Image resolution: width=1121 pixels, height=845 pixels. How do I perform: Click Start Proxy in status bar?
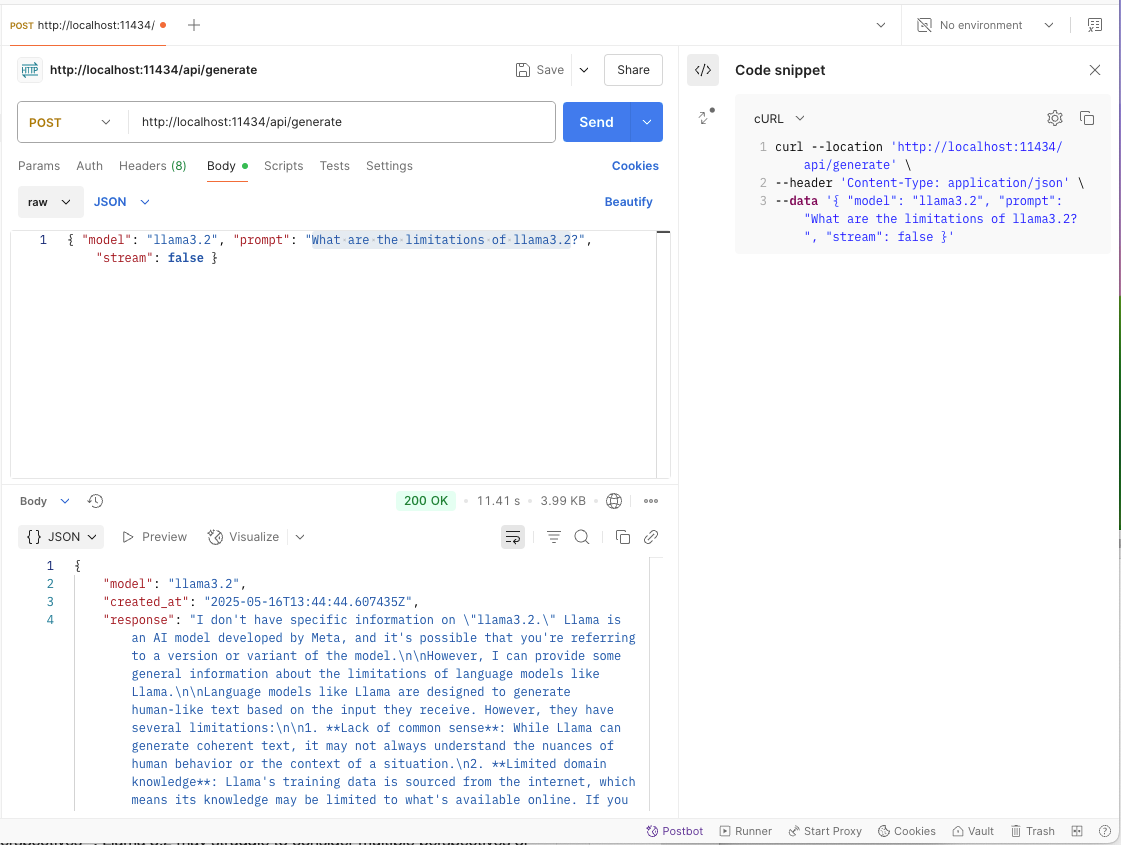pos(825,831)
